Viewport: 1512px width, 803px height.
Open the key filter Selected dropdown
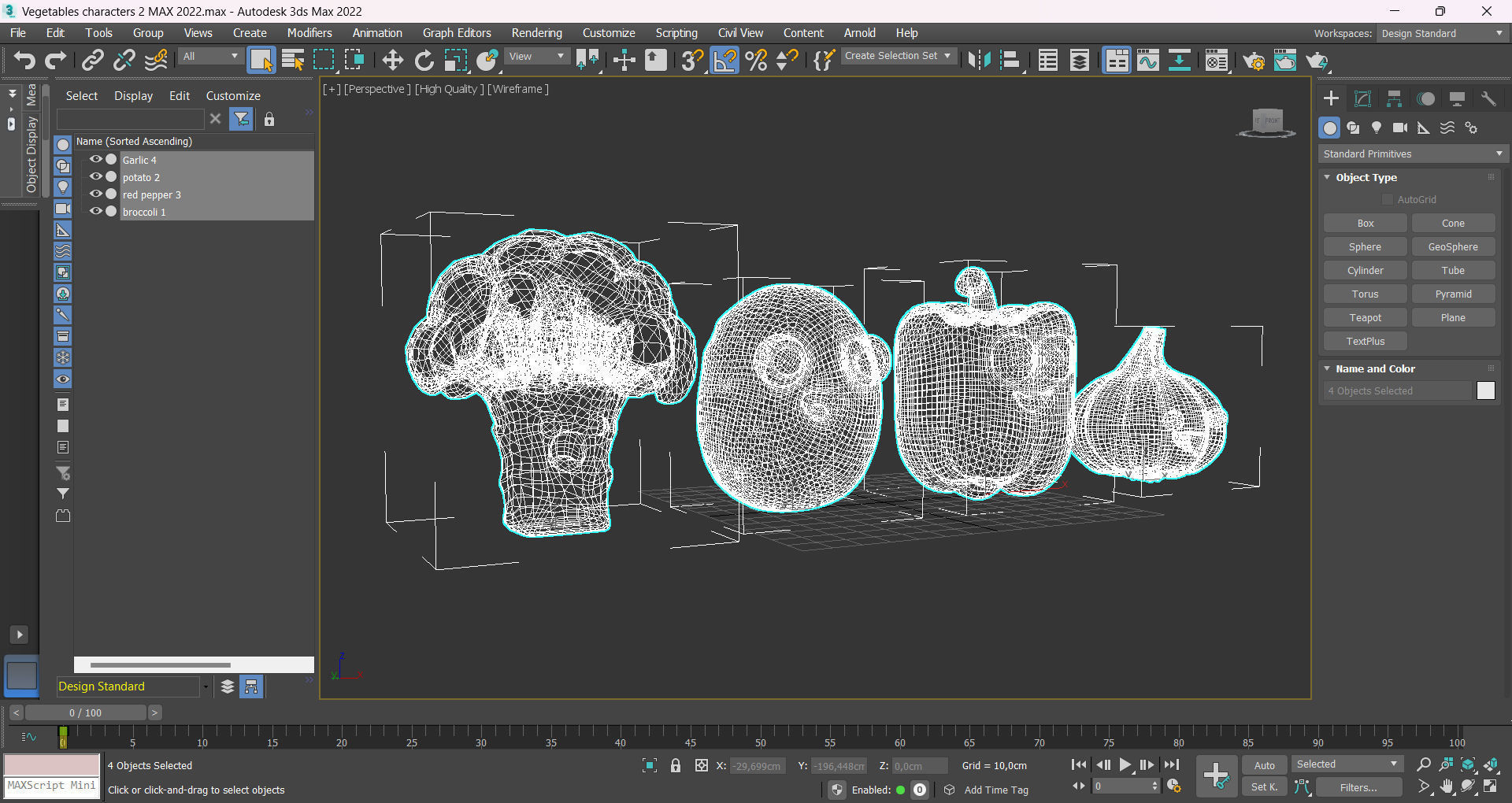(1347, 764)
